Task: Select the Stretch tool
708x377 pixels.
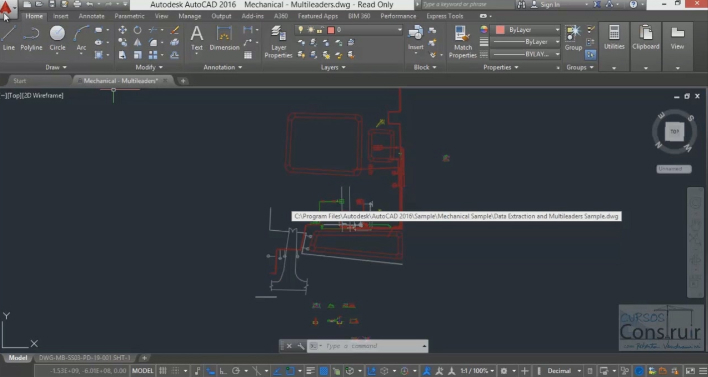Action: (x=122, y=55)
